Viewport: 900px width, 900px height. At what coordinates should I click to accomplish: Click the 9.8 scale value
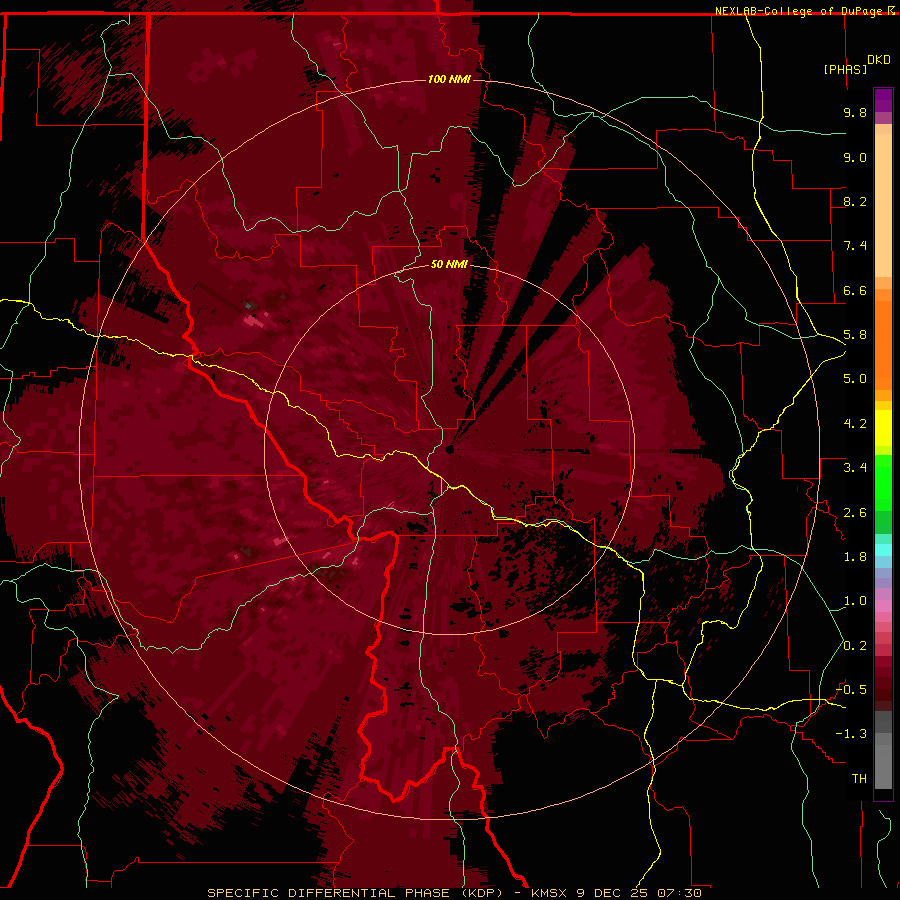point(855,112)
